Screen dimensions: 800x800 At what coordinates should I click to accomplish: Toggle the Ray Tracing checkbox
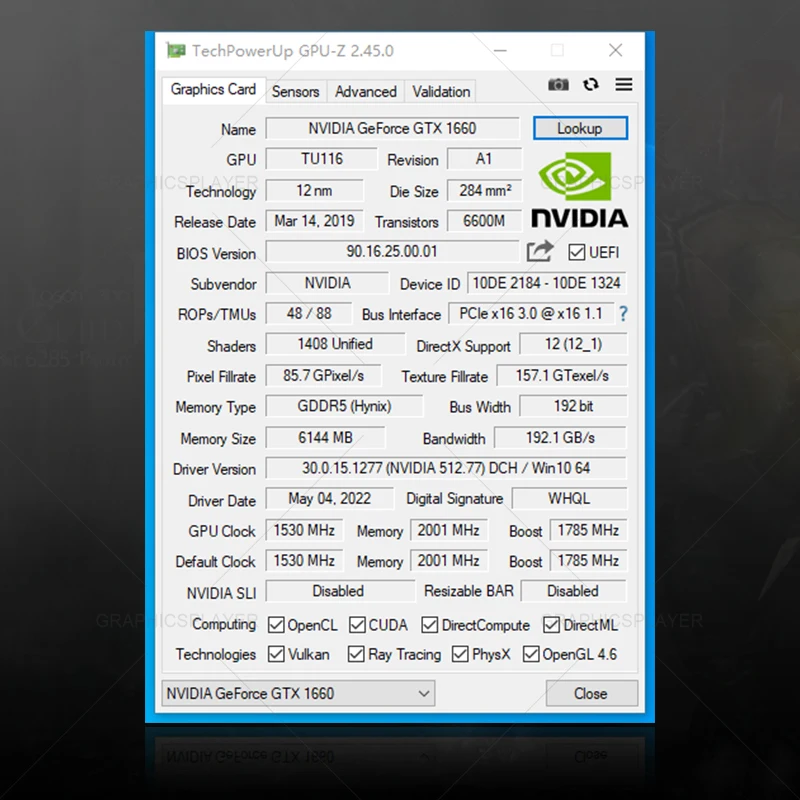point(356,654)
